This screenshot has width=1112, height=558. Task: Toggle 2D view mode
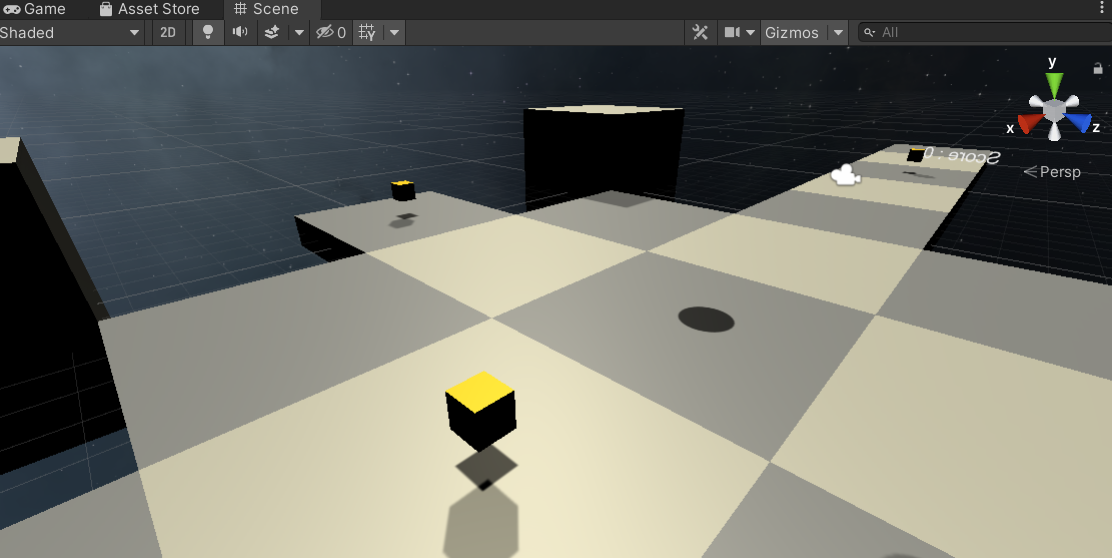click(x=168, y=32)
